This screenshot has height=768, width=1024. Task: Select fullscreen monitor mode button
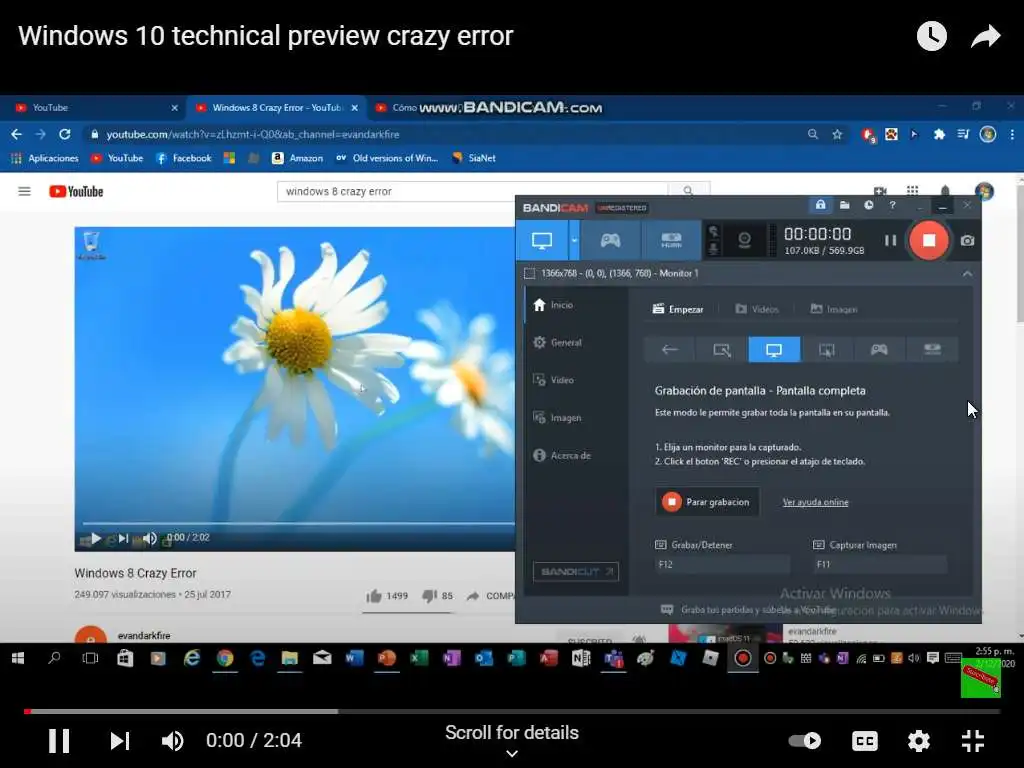[x=774, y=349]
